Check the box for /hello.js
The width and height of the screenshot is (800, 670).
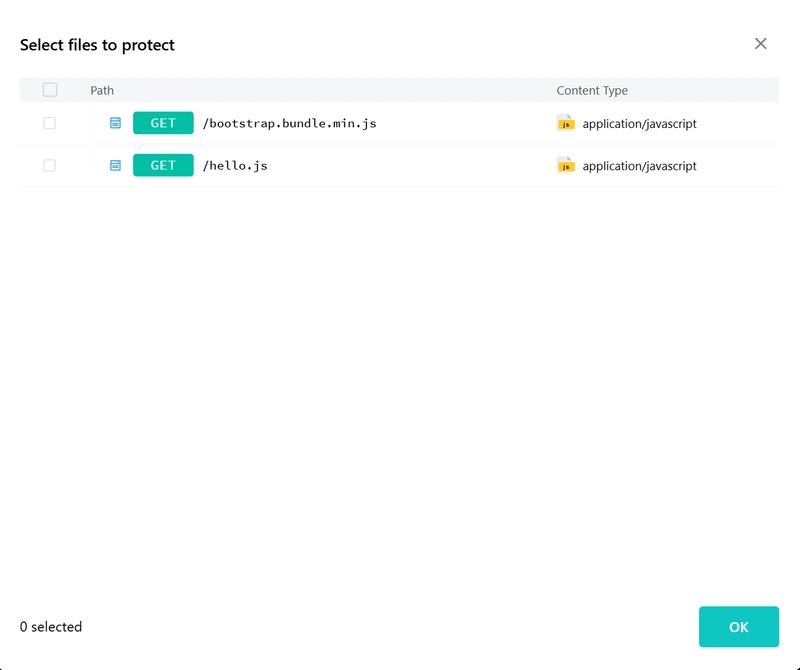[49, 165]
